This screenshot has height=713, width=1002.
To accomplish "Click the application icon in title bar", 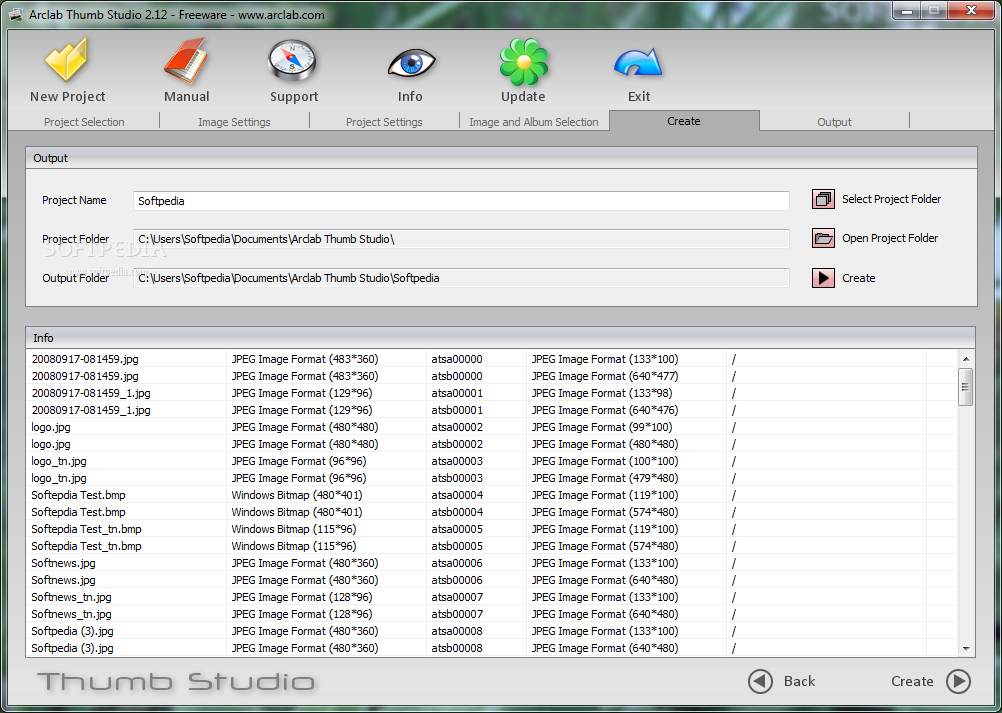I will click(x=15, y=15).
